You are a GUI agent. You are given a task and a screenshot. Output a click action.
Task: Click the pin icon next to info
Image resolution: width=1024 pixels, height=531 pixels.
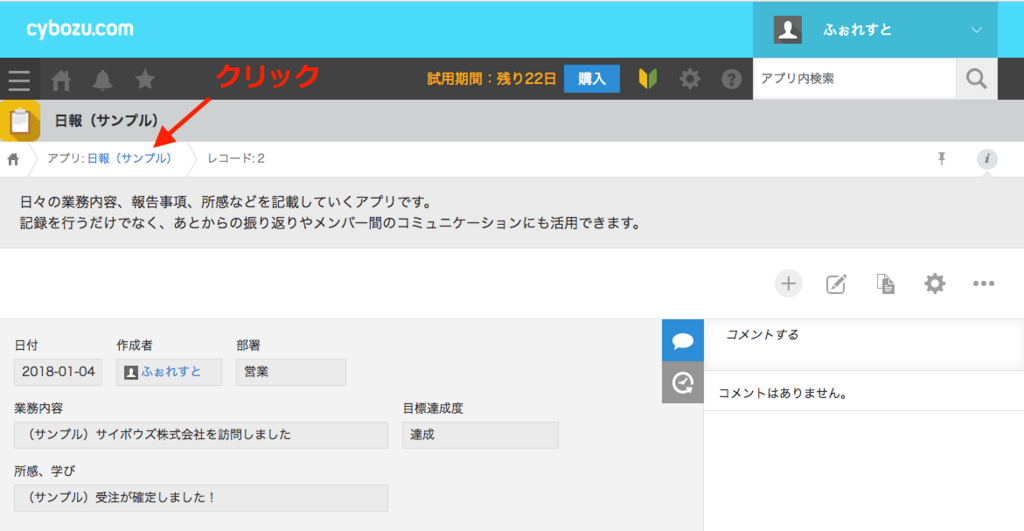[942, 159]
